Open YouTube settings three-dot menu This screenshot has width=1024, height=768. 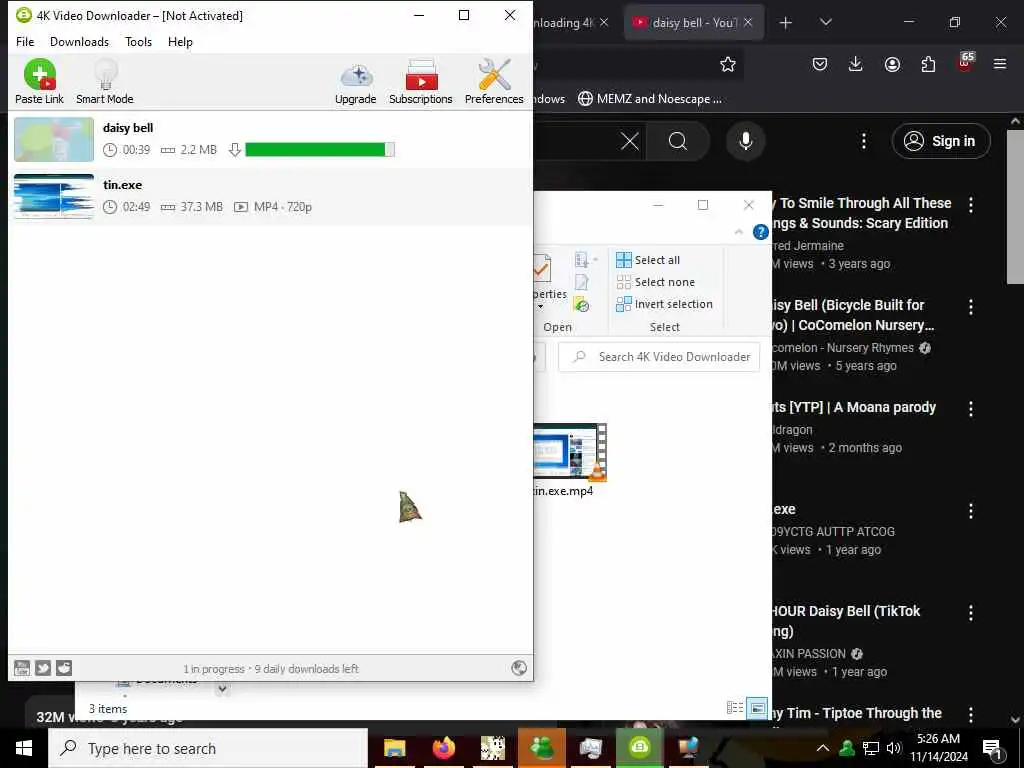(x=864, y=141)
